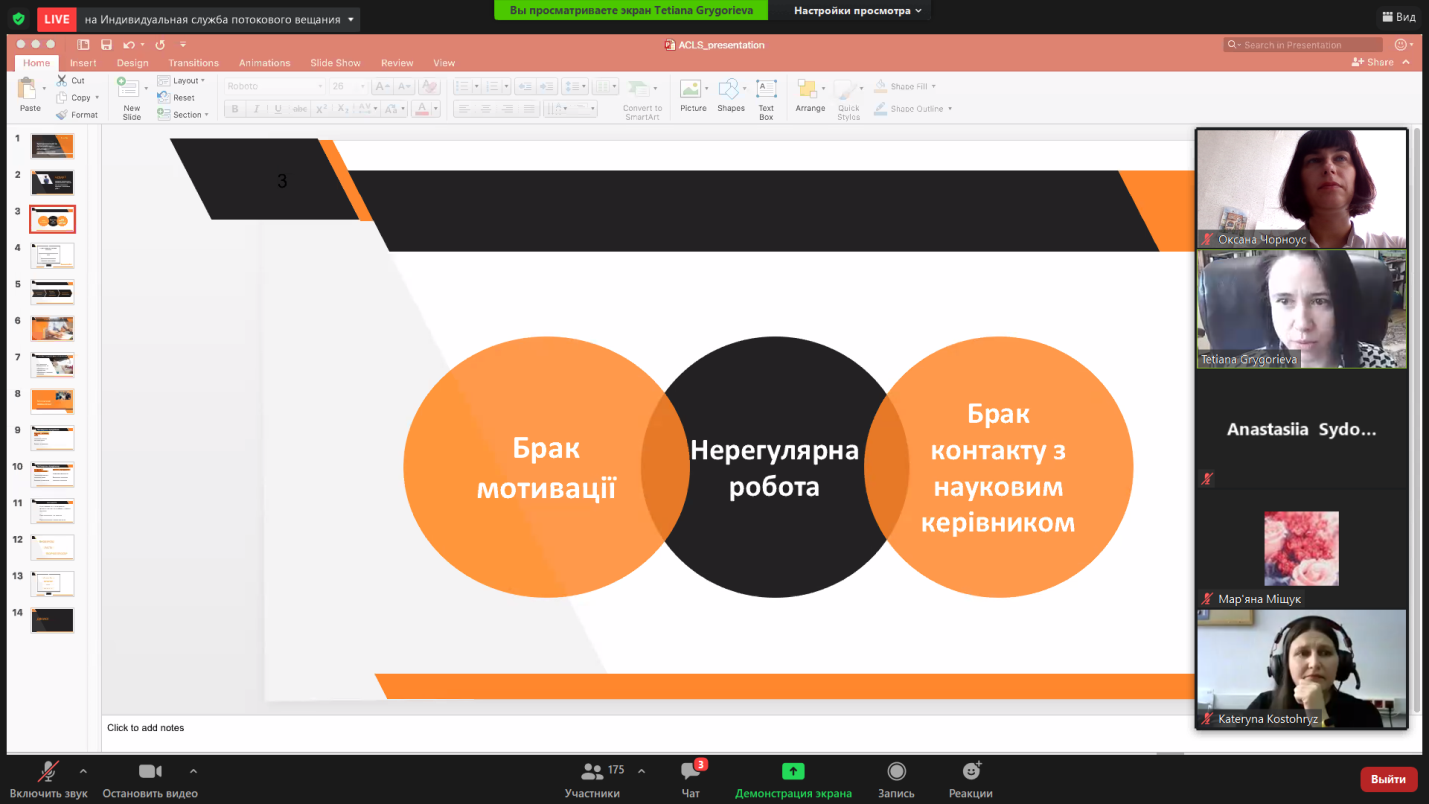Toggle superscript formatting
Viewport: 1429px width, 804px height.
click(x=322, y=109)
